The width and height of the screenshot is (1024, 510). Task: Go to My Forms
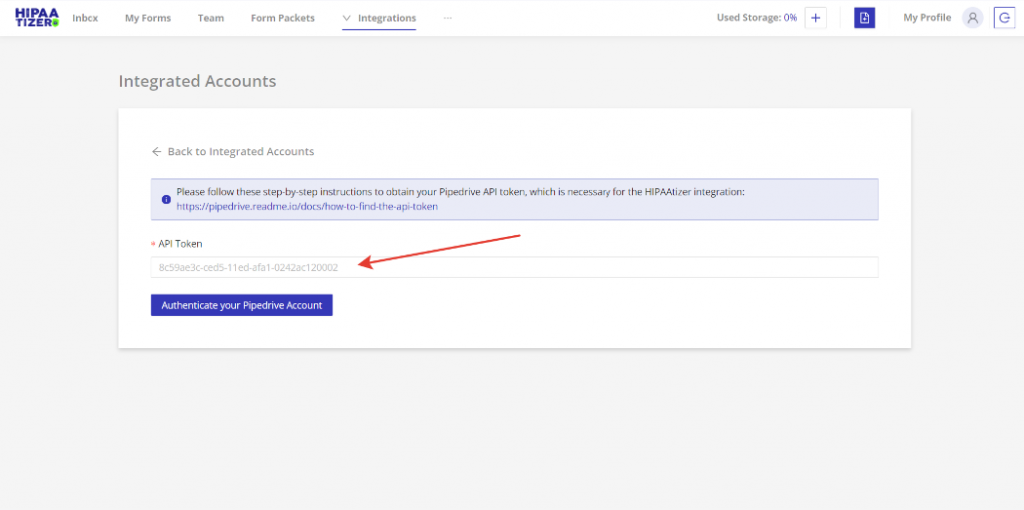coord(148,18)
